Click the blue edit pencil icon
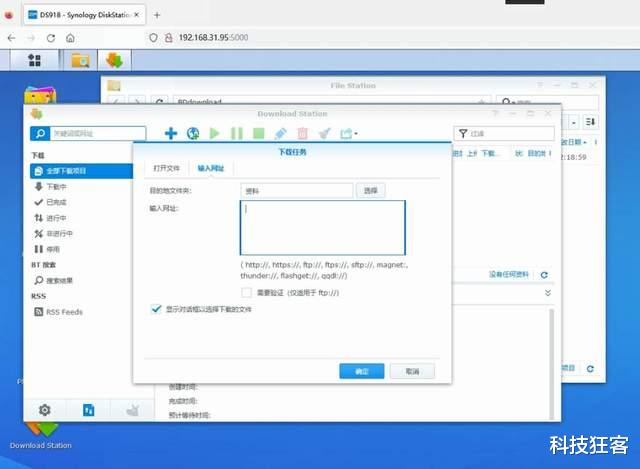 [x=281, y=133]
